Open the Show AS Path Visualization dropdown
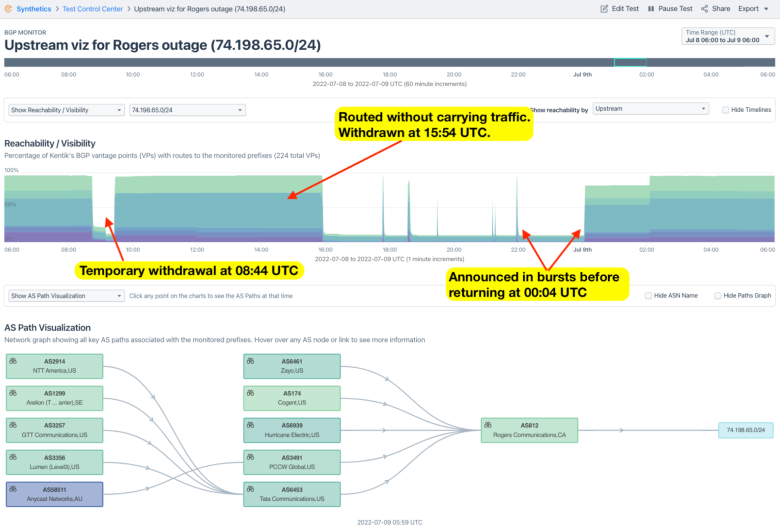Image resolution: width=780 pixels, height=531 pixels. point(66,296)
